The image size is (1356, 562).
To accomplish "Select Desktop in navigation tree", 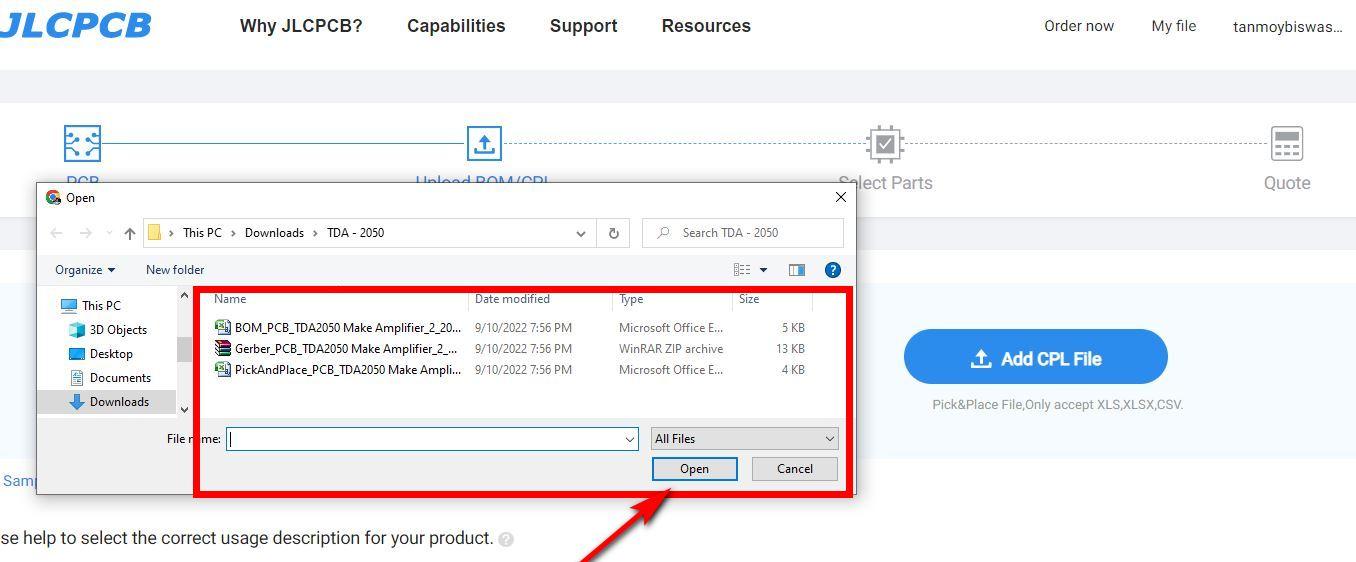I will pyautogui.click(x=111, y=354).
